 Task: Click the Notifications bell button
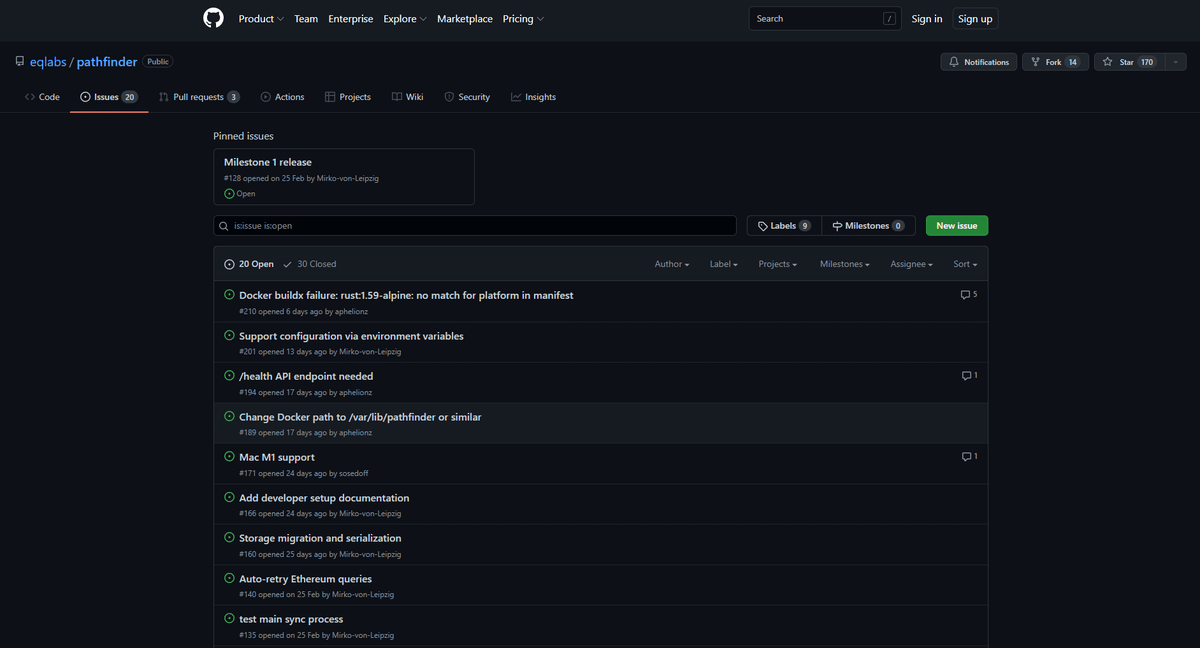pos(979,62)
